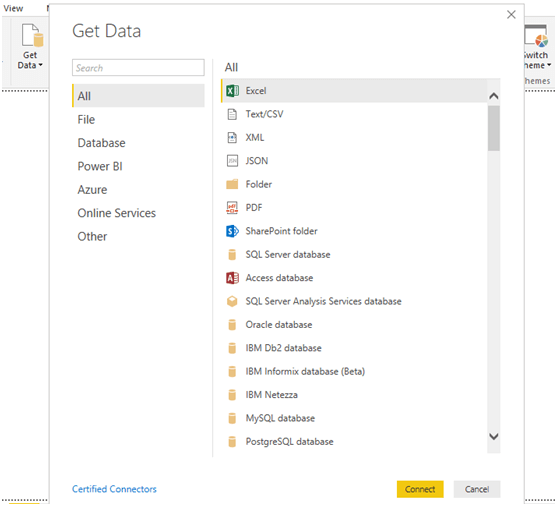
Task: Select the File category
Action: (86, 120)
